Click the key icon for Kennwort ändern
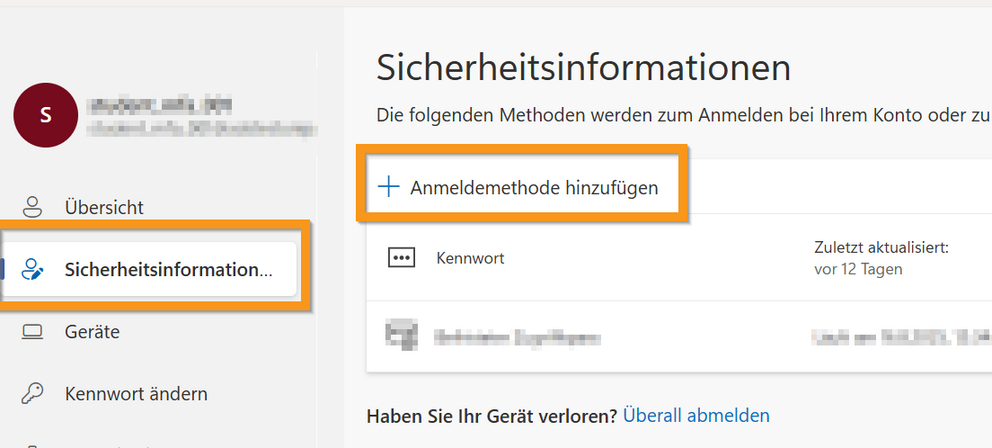Image resolution: width=992 pixels, height=448 pixels. click(33, 393)
